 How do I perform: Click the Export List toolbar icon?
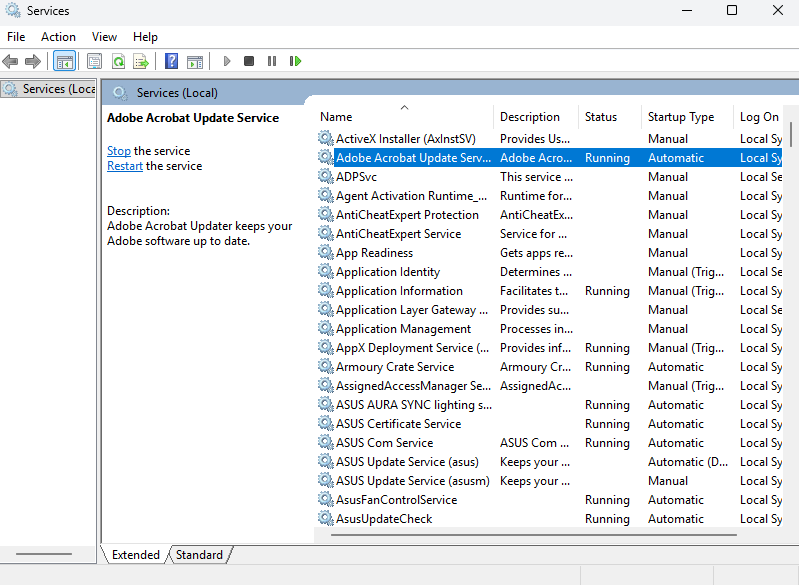coord(141,61)
